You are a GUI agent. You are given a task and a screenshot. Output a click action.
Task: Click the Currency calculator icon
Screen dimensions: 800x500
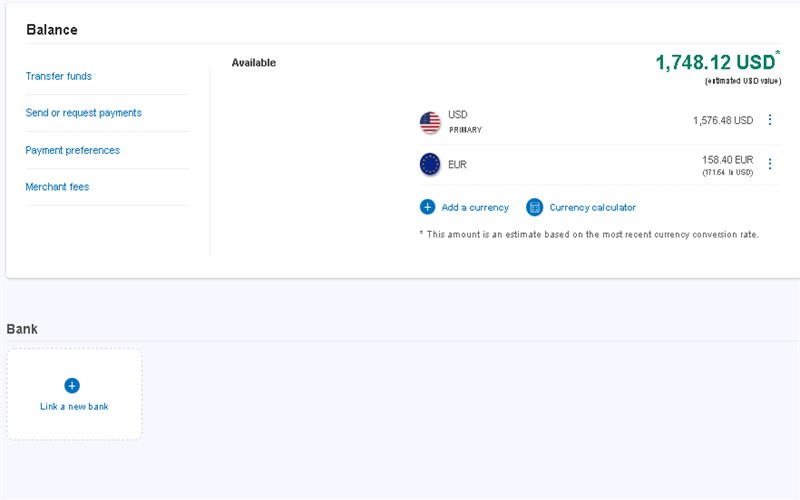[x=535, y=207]
